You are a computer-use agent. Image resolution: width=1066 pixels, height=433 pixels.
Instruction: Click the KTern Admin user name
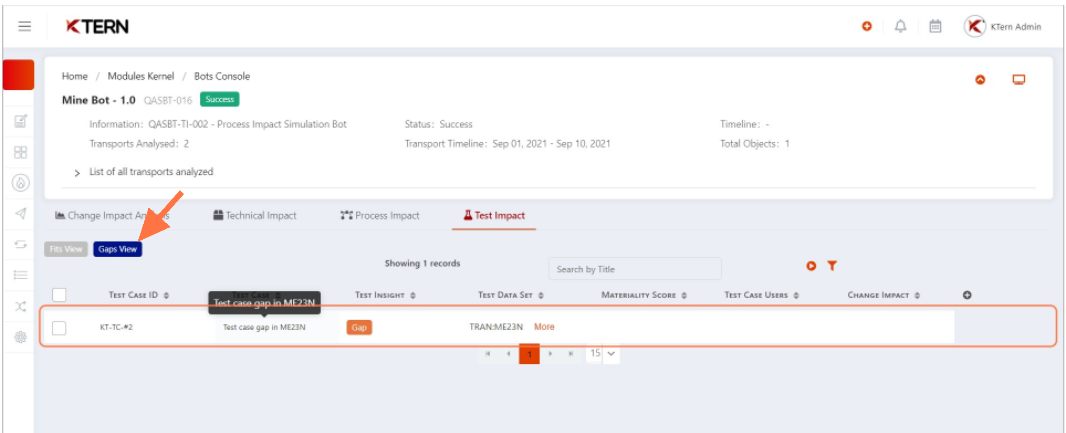[x=1016, y=27]
